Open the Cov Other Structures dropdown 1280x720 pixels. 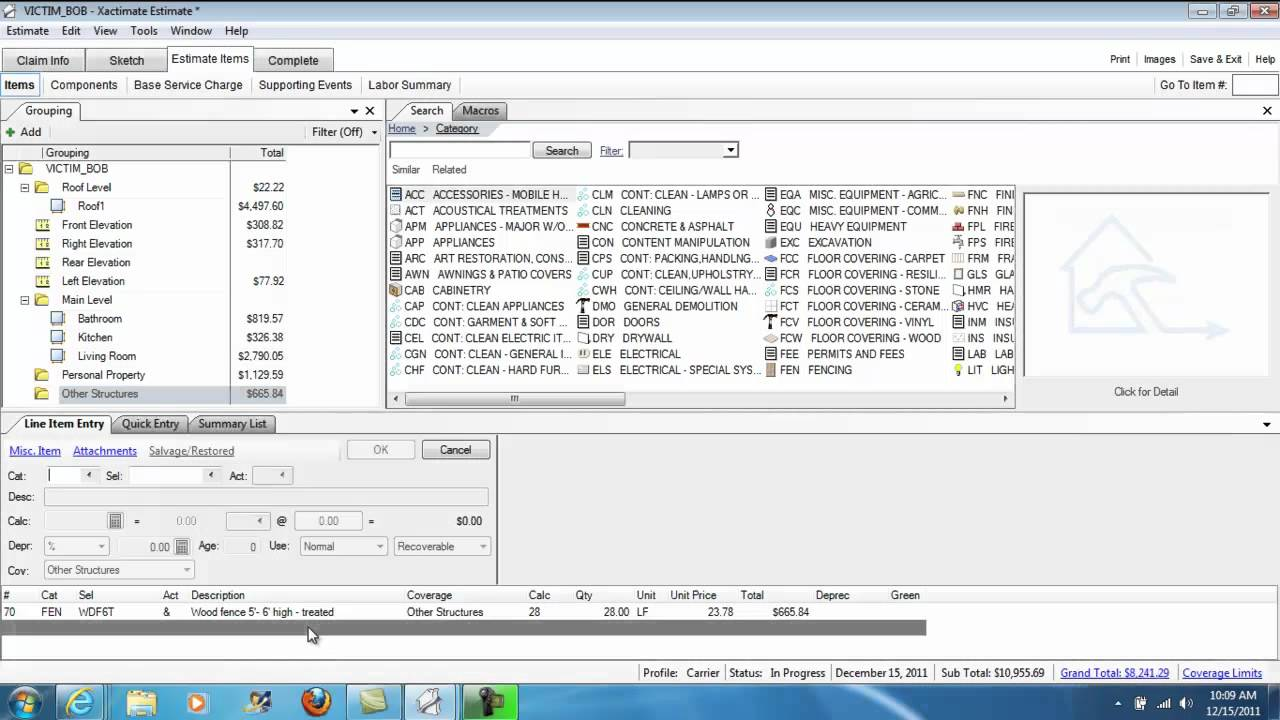coord(119,570)
